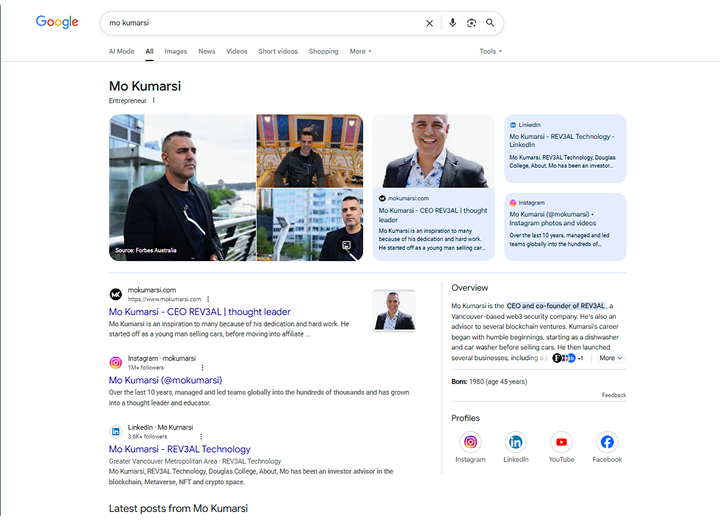Switch to the AI Mode tab
Screen dimensions: 721x521
121,51
